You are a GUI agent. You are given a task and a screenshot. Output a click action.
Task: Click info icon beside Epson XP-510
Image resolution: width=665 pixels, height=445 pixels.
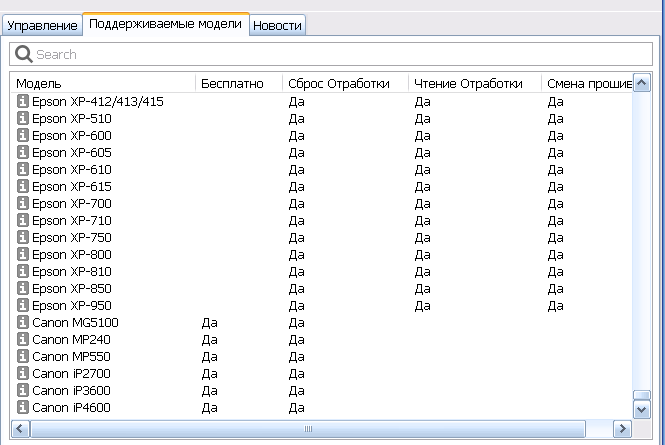coord(22,118)
